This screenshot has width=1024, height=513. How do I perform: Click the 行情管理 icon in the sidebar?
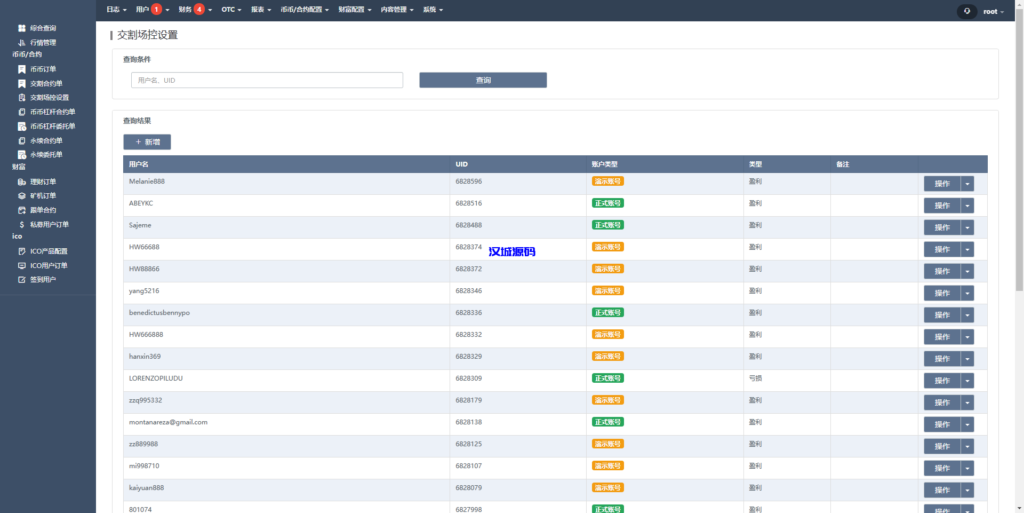(22, 43)
